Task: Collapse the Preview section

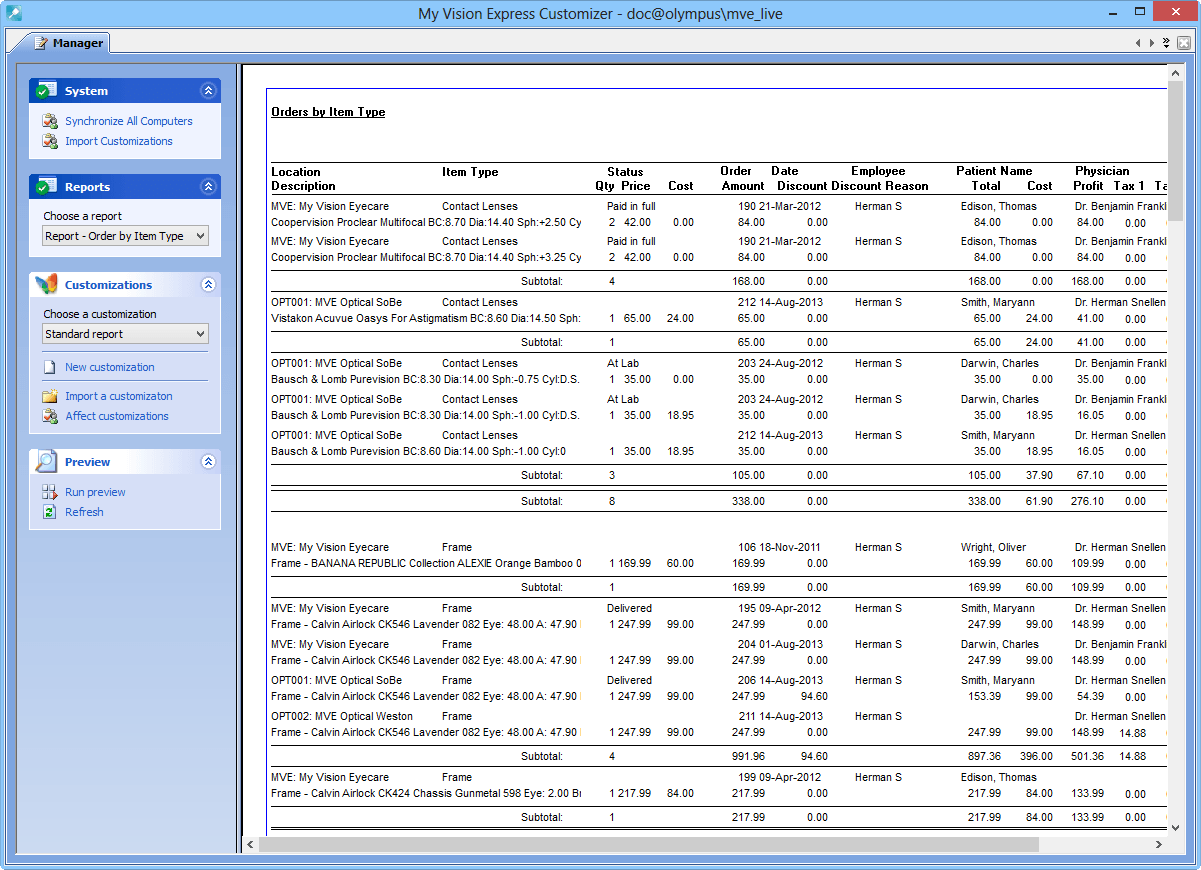Action: (x=208, y=461)
